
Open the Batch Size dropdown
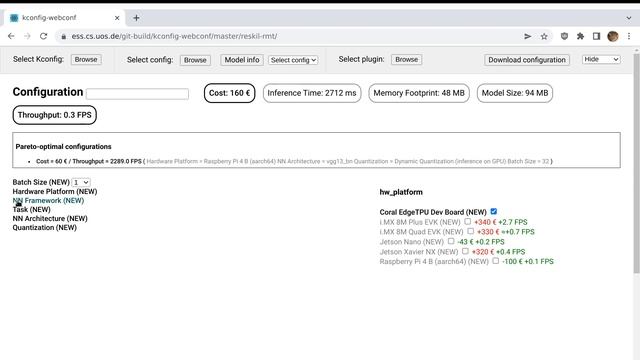tap(81, 182)
